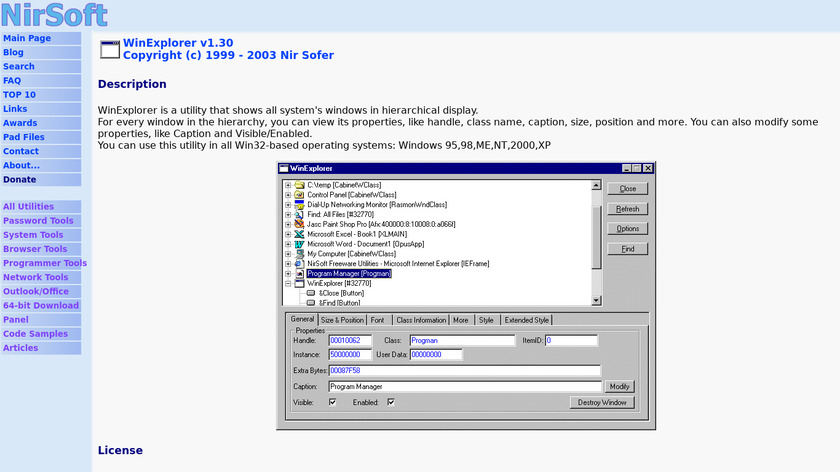The width and height of the screenshot is (840, 472).
Task: Open the 64-bit Download link
Action: pos(41,305)
